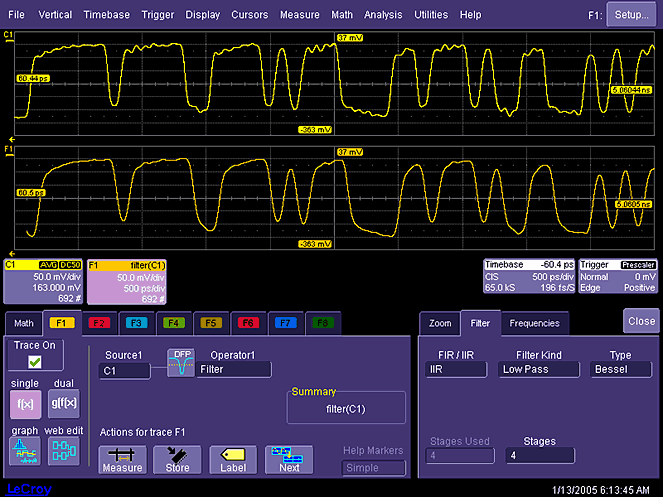The image size is (663, 497).
Task: Click the Next trace icon
Action: pos(289,459)
